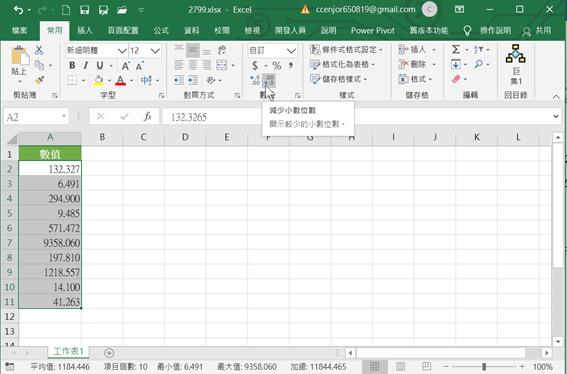Click the Percent Style icon
The image size is (567, 374).
pos(277,65)
